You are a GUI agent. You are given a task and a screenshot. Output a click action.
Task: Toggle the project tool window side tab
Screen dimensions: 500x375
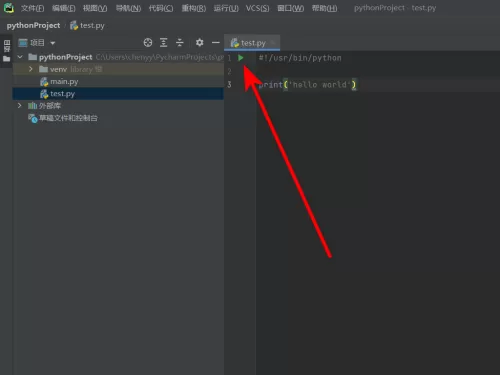pyautogui.click(x=6, y=46)
